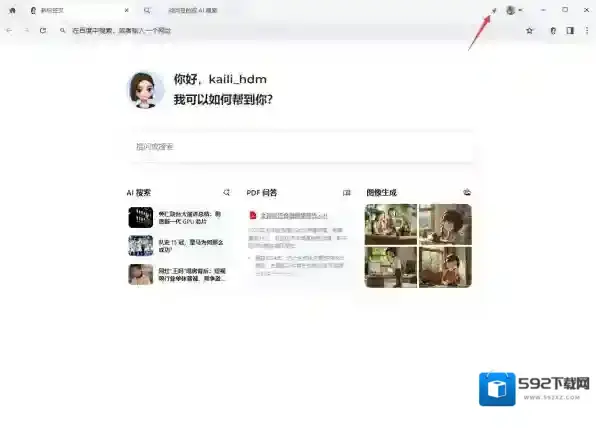Bookmark this page with the star icon

click(x=529, y=30)
